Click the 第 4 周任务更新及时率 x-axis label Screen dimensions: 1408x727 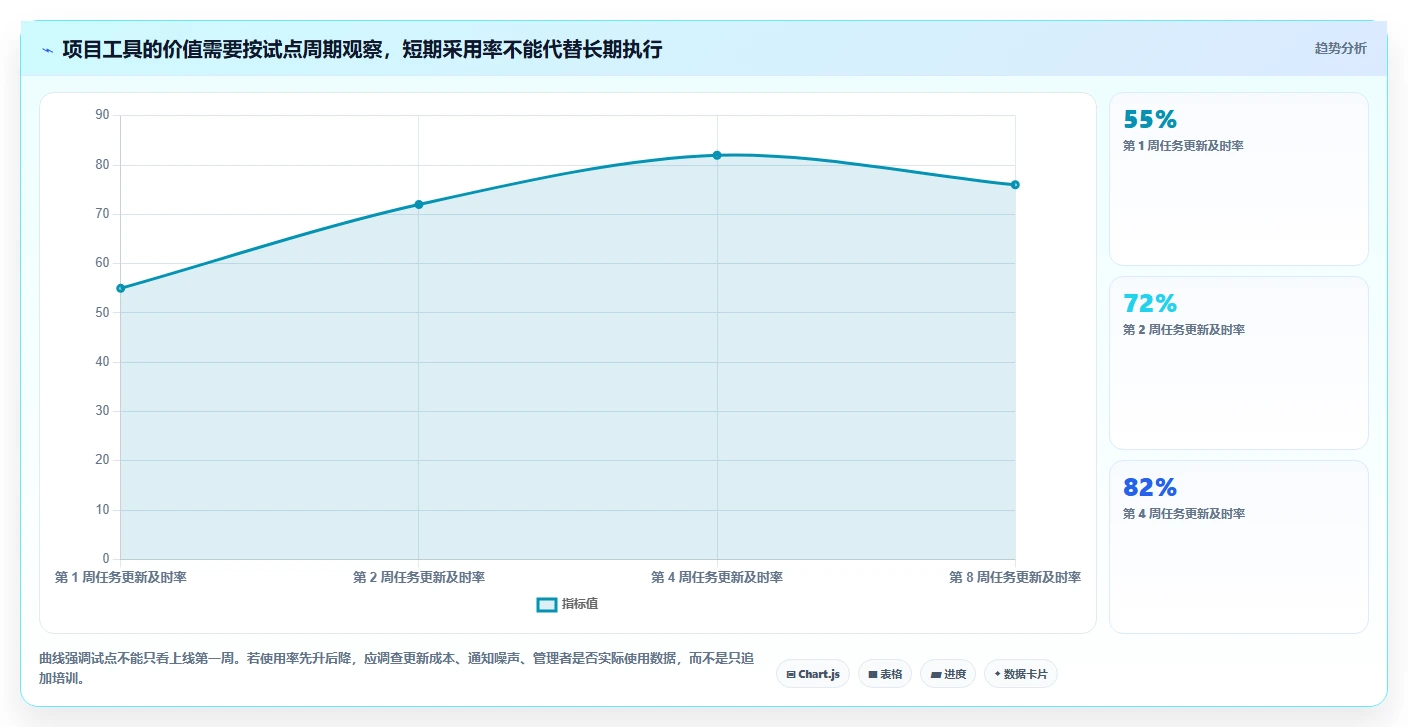click(717, 577)
